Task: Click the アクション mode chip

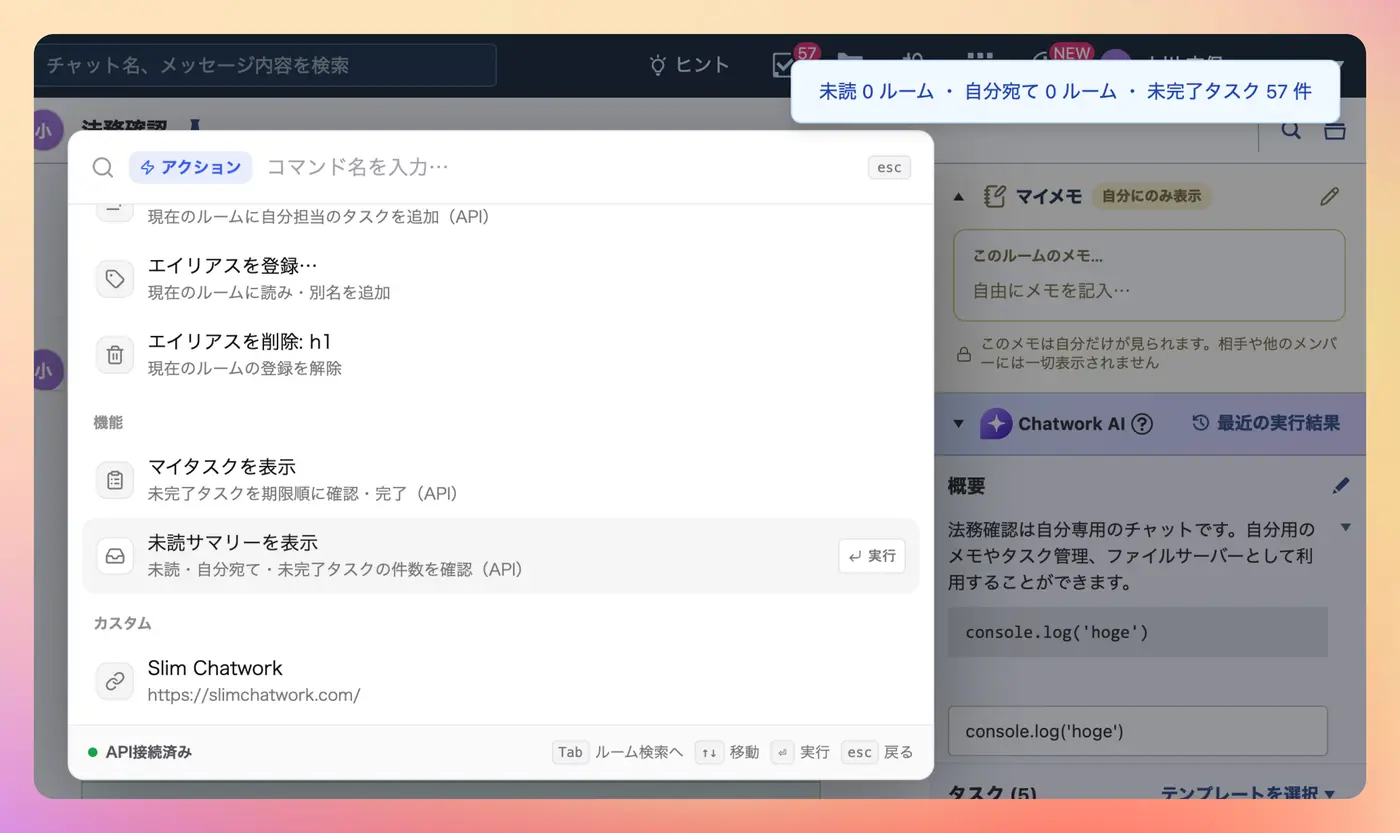Action: pyautogui.click(x=190, y=167)
